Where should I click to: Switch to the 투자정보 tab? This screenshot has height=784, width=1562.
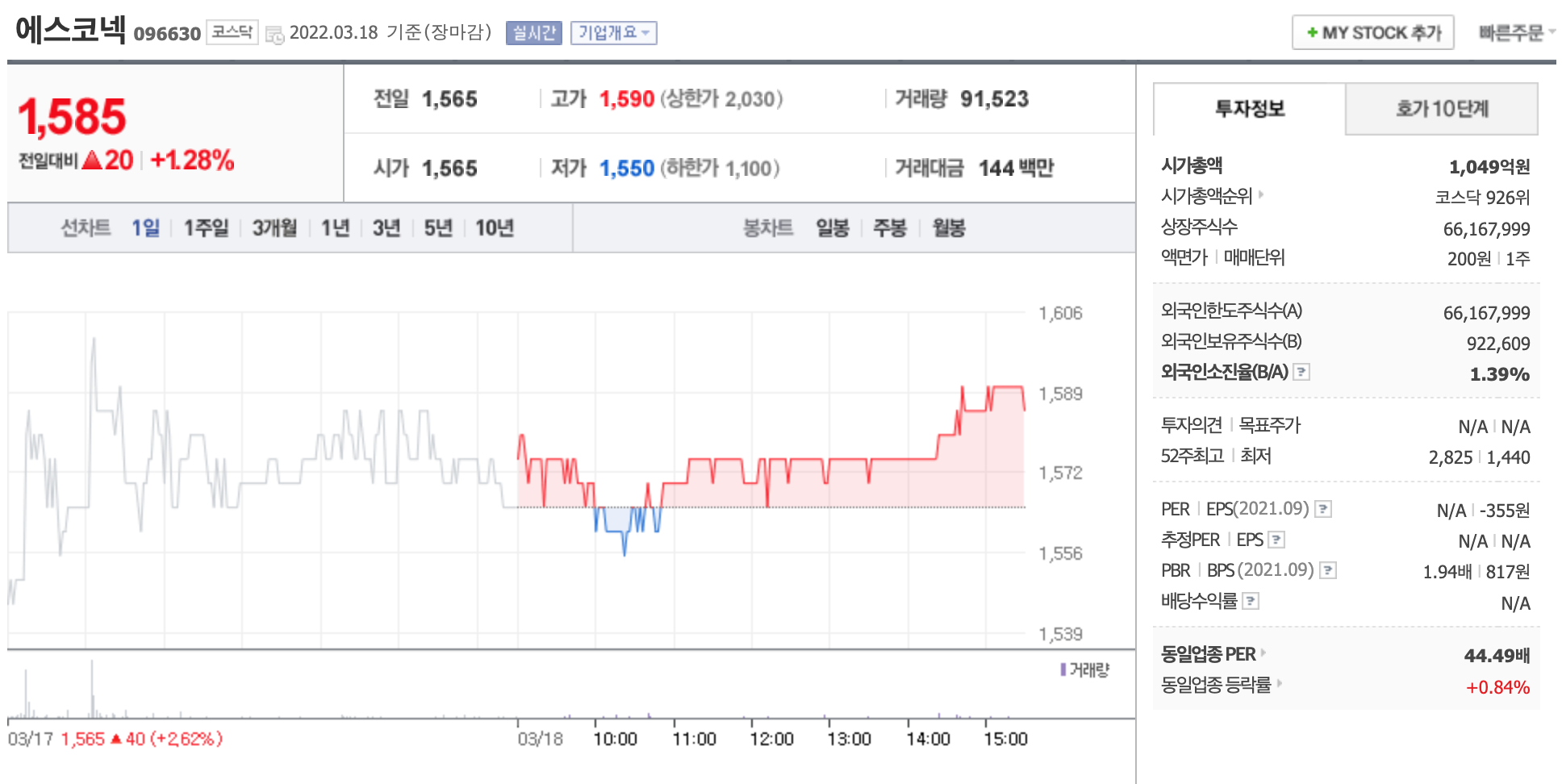point(1250,109)
